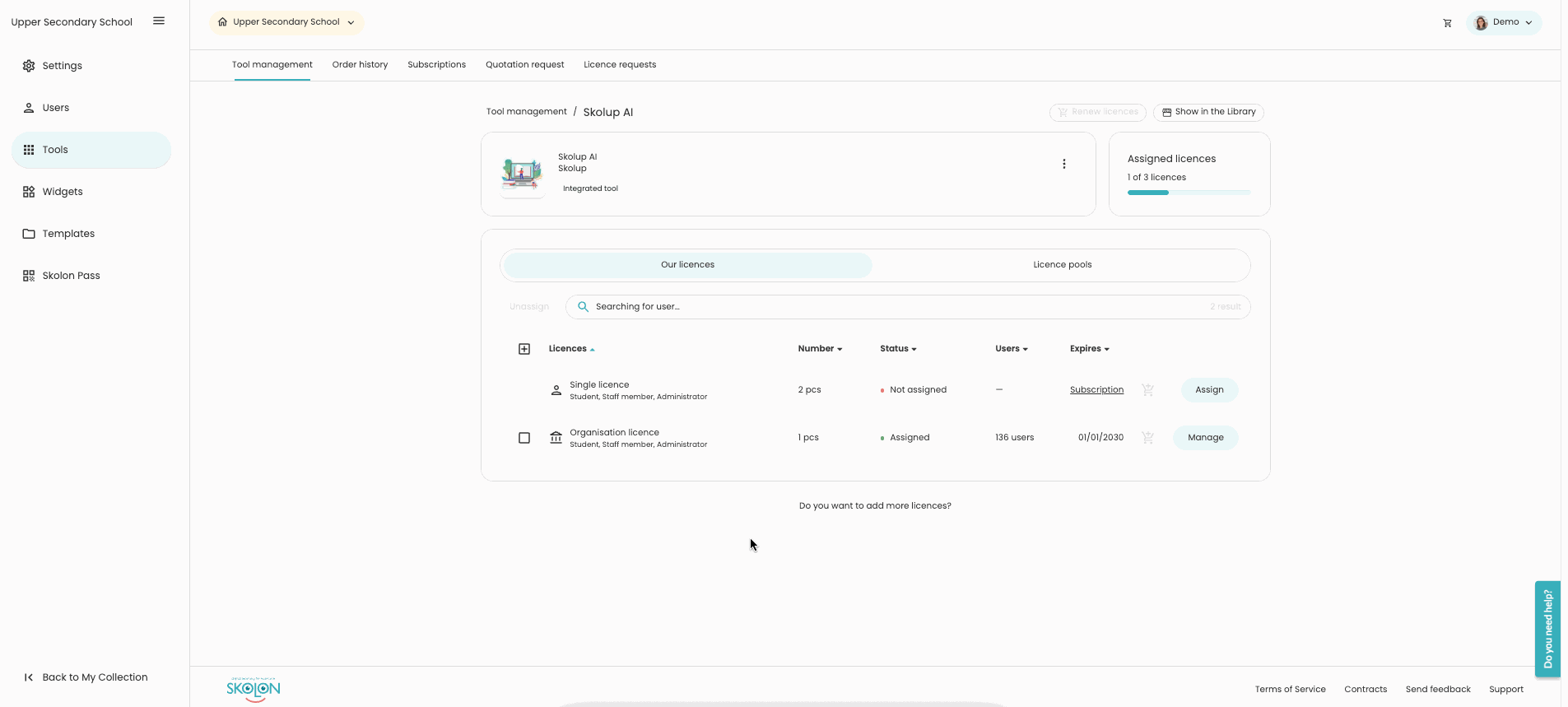The image size is (1568, 707).
Task: Toggle the select-all box in the Licences header
Action: click(x=524, y=349)
